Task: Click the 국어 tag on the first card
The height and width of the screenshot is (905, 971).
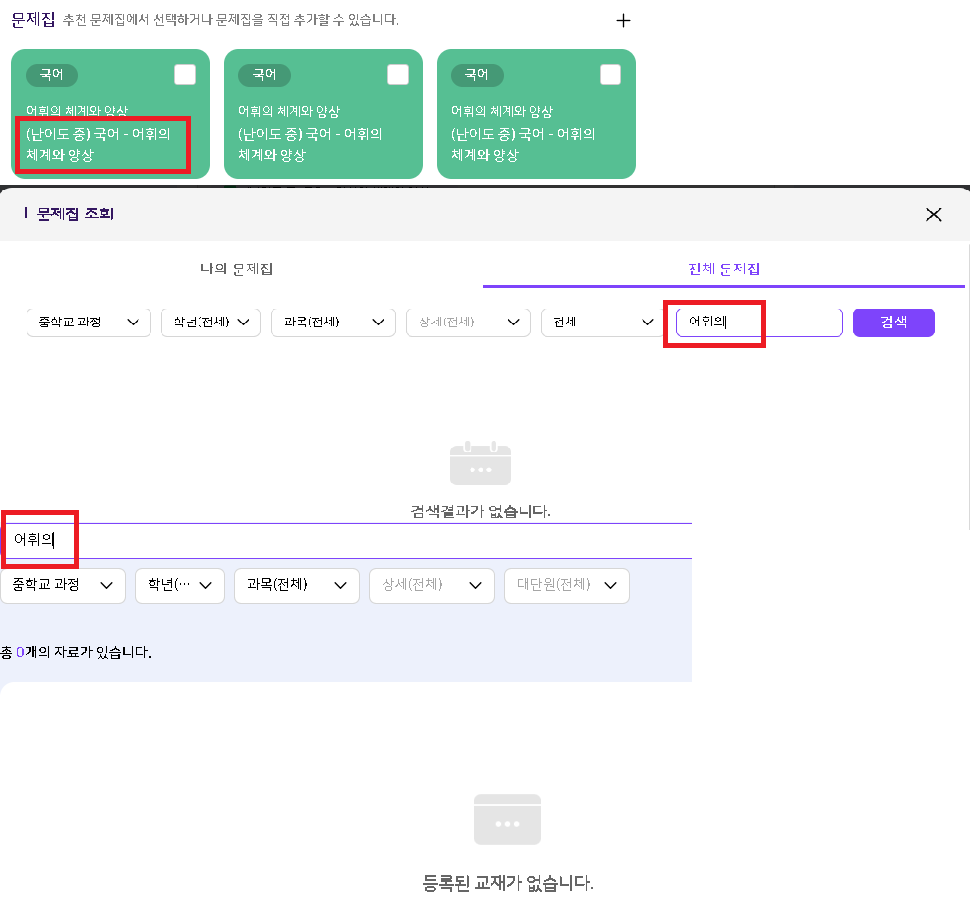Action: (52, 75)
